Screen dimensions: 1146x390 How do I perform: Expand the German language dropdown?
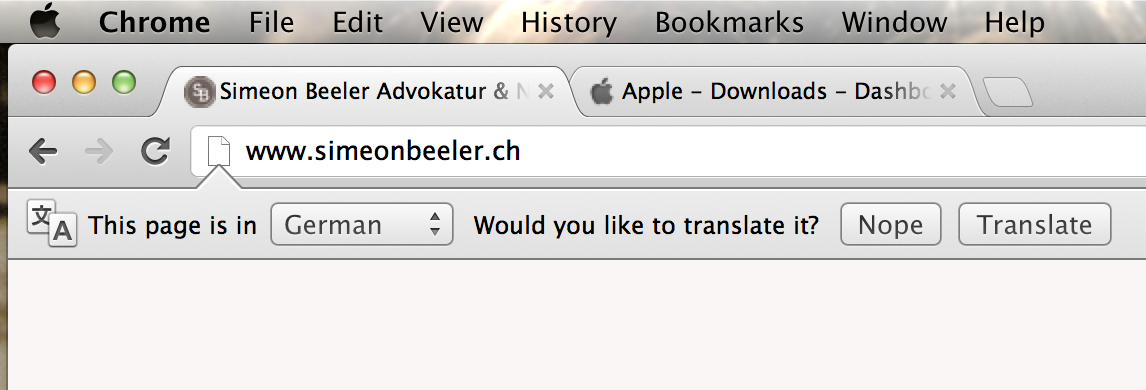coord(362,224)
